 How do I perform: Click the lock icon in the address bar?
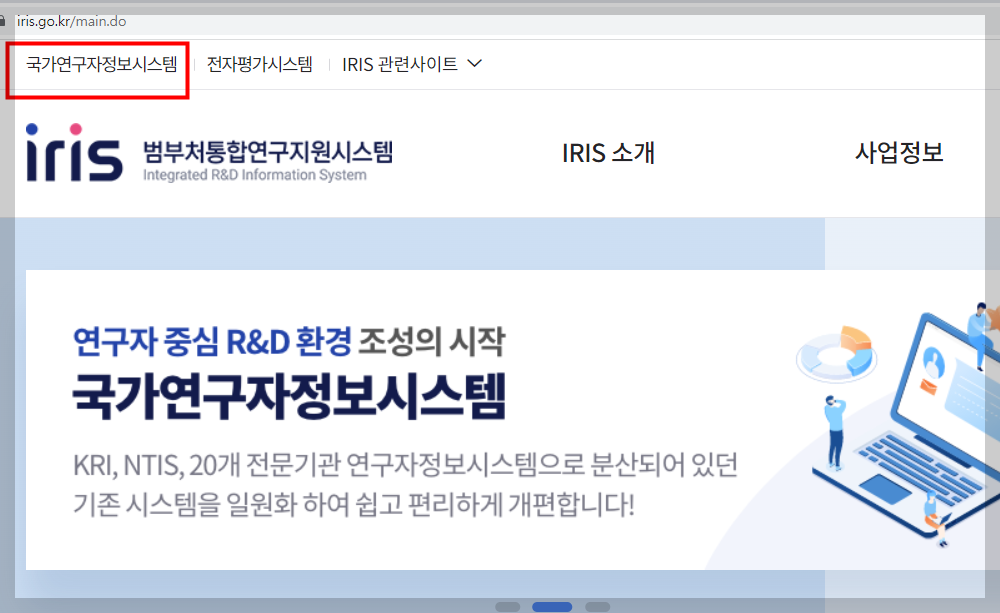pyautogui.click(x=3, y=21)
